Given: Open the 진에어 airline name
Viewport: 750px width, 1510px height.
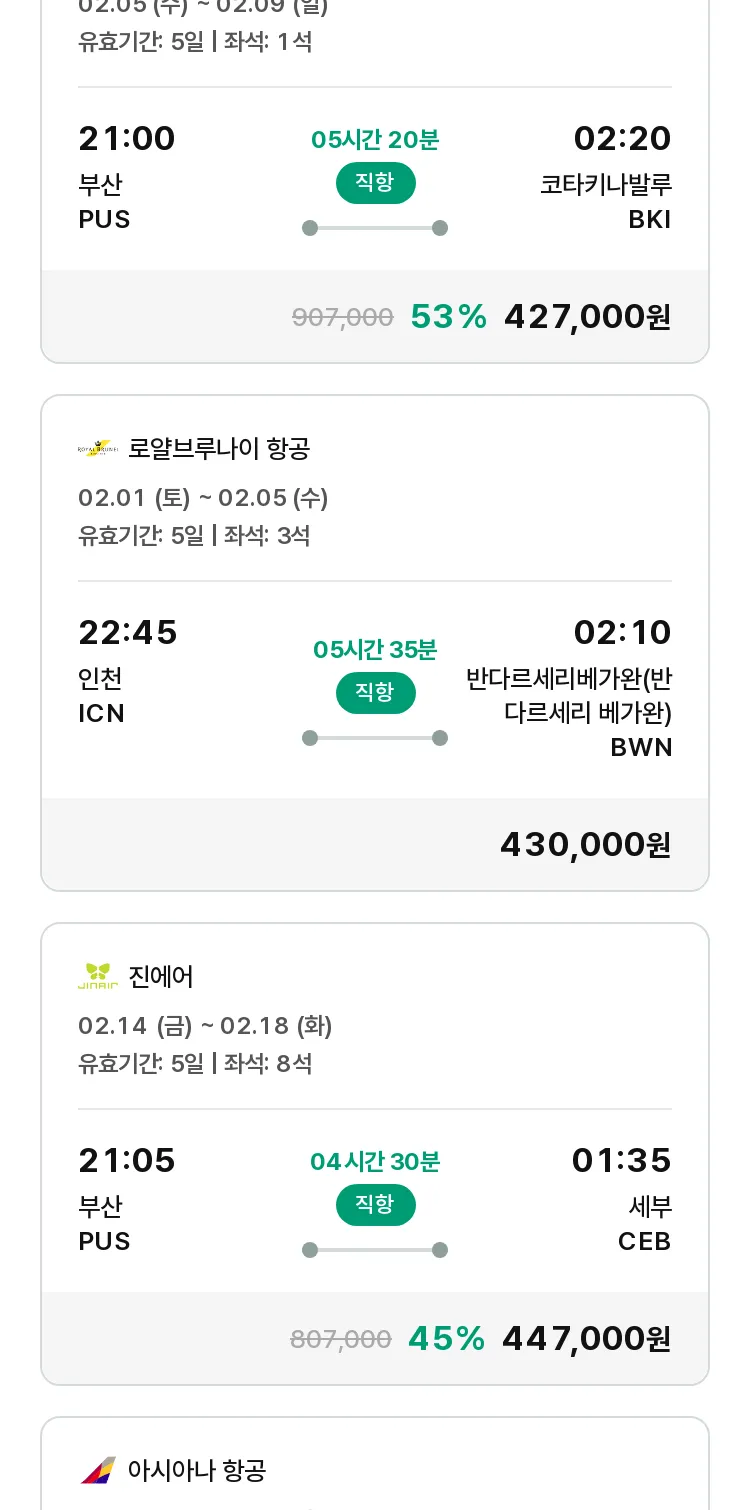Looking at the screenshot, I should (x=161, y=976).
